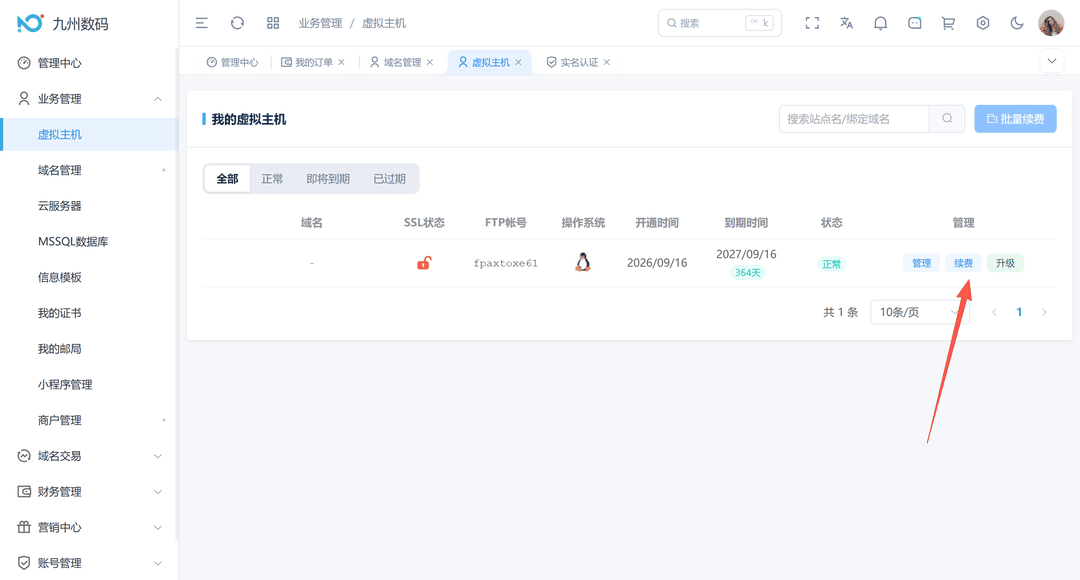Click the 364天 remaining badge
Screen dimensions: 1080x580
[747, 273]
